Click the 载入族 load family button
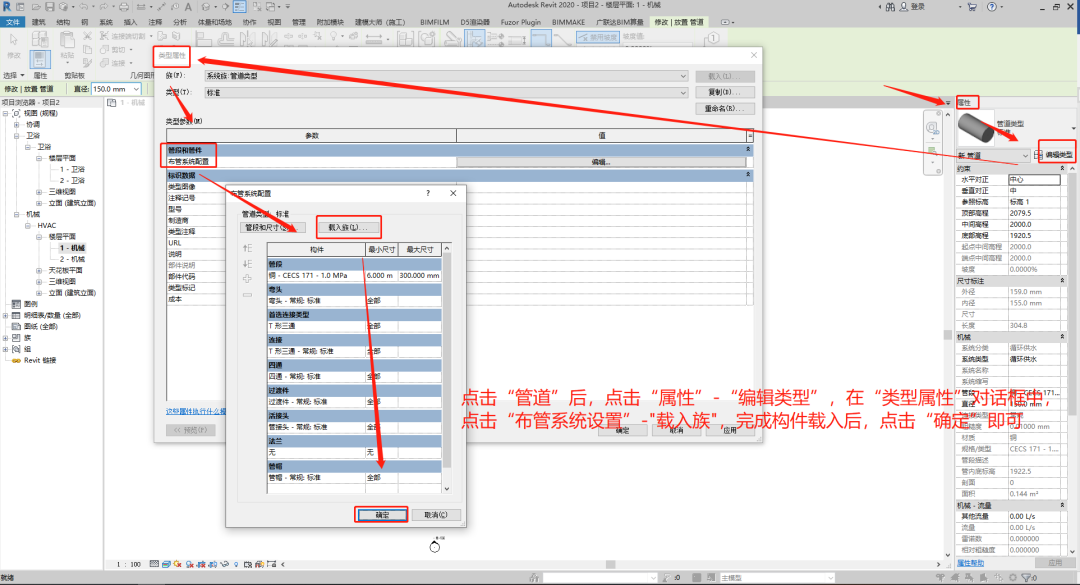 click(x=348, y=227)
